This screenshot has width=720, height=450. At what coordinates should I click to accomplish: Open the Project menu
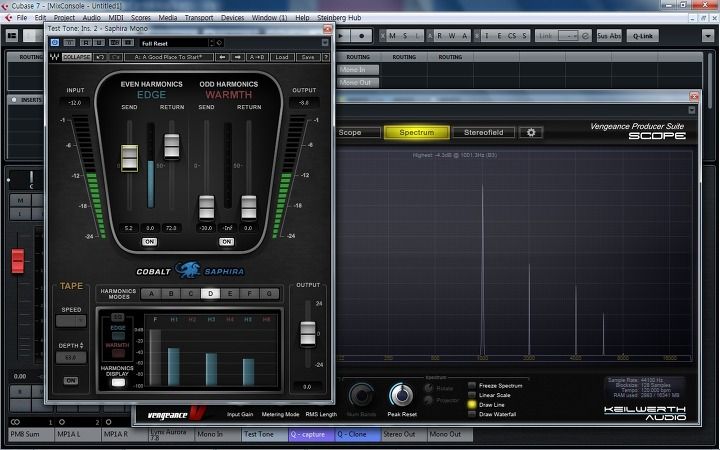pyautogui.click(x=64, y=17)
